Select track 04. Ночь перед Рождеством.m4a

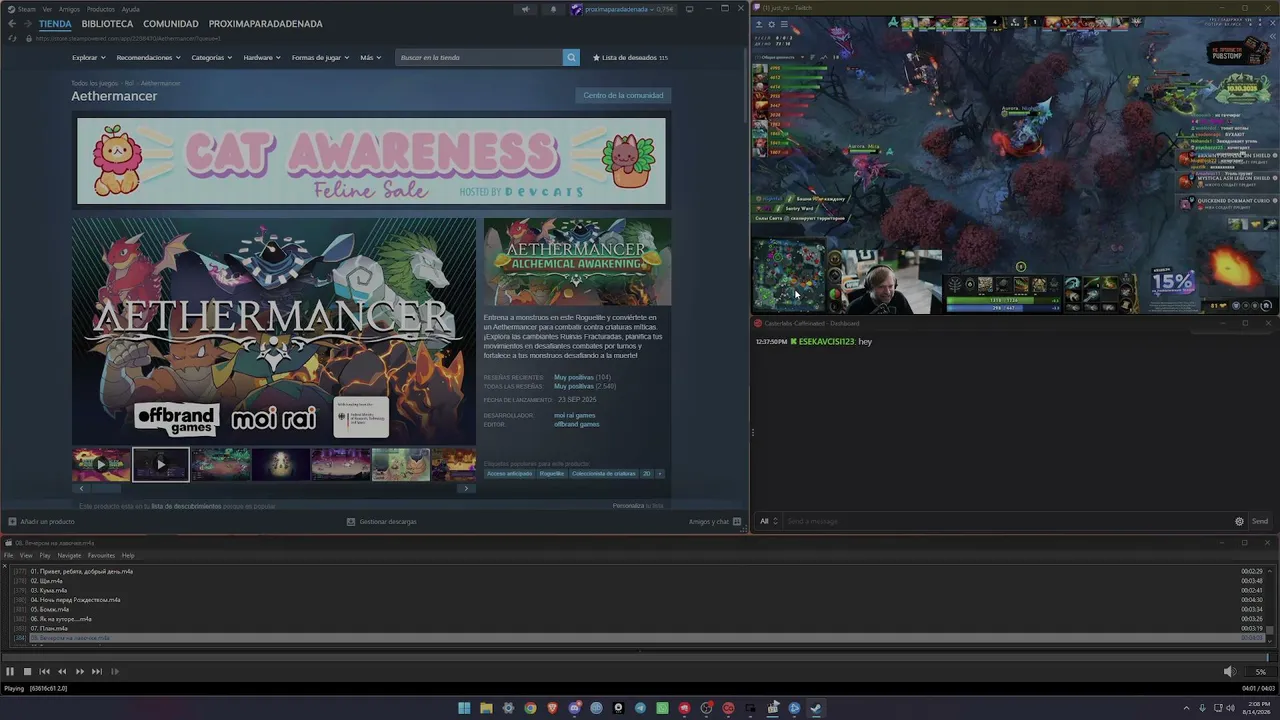tap(75, 600)
